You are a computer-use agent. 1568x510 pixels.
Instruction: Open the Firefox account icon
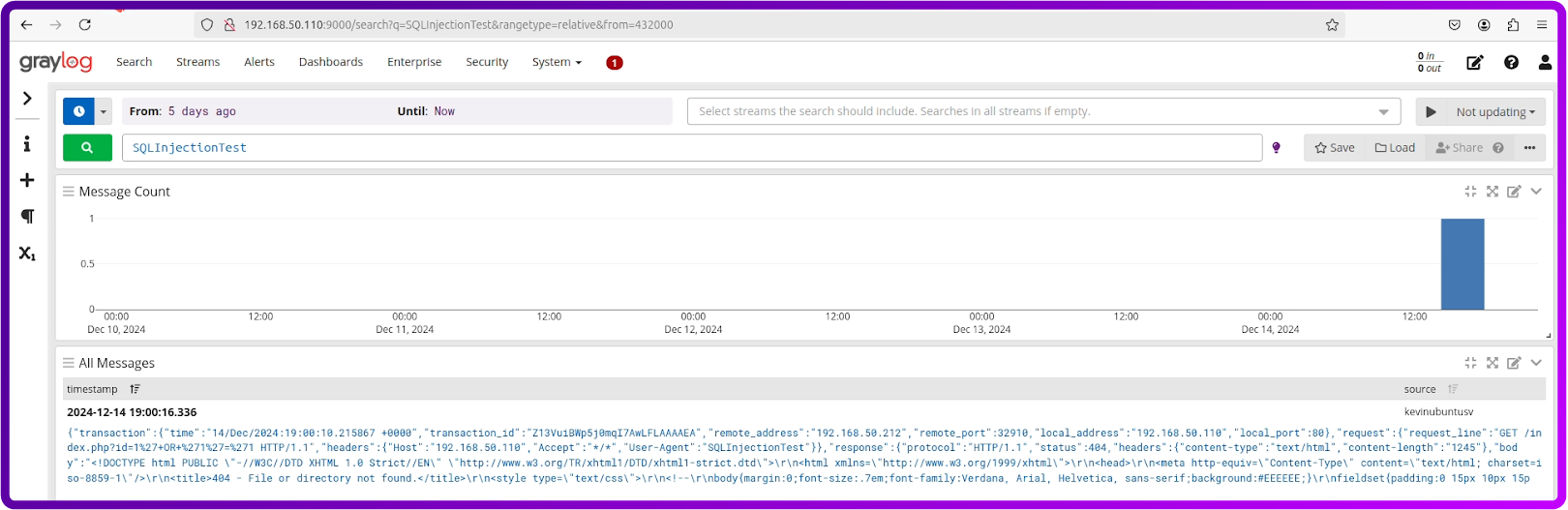pyautogui.click(x=1484, y=25)
